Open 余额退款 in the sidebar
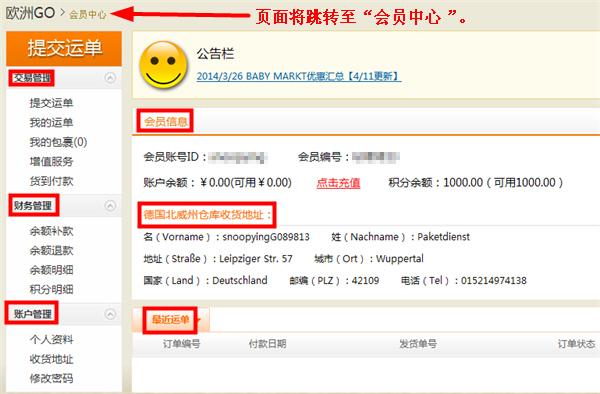Viewport: 600px width, 394px height. point(51,251)
